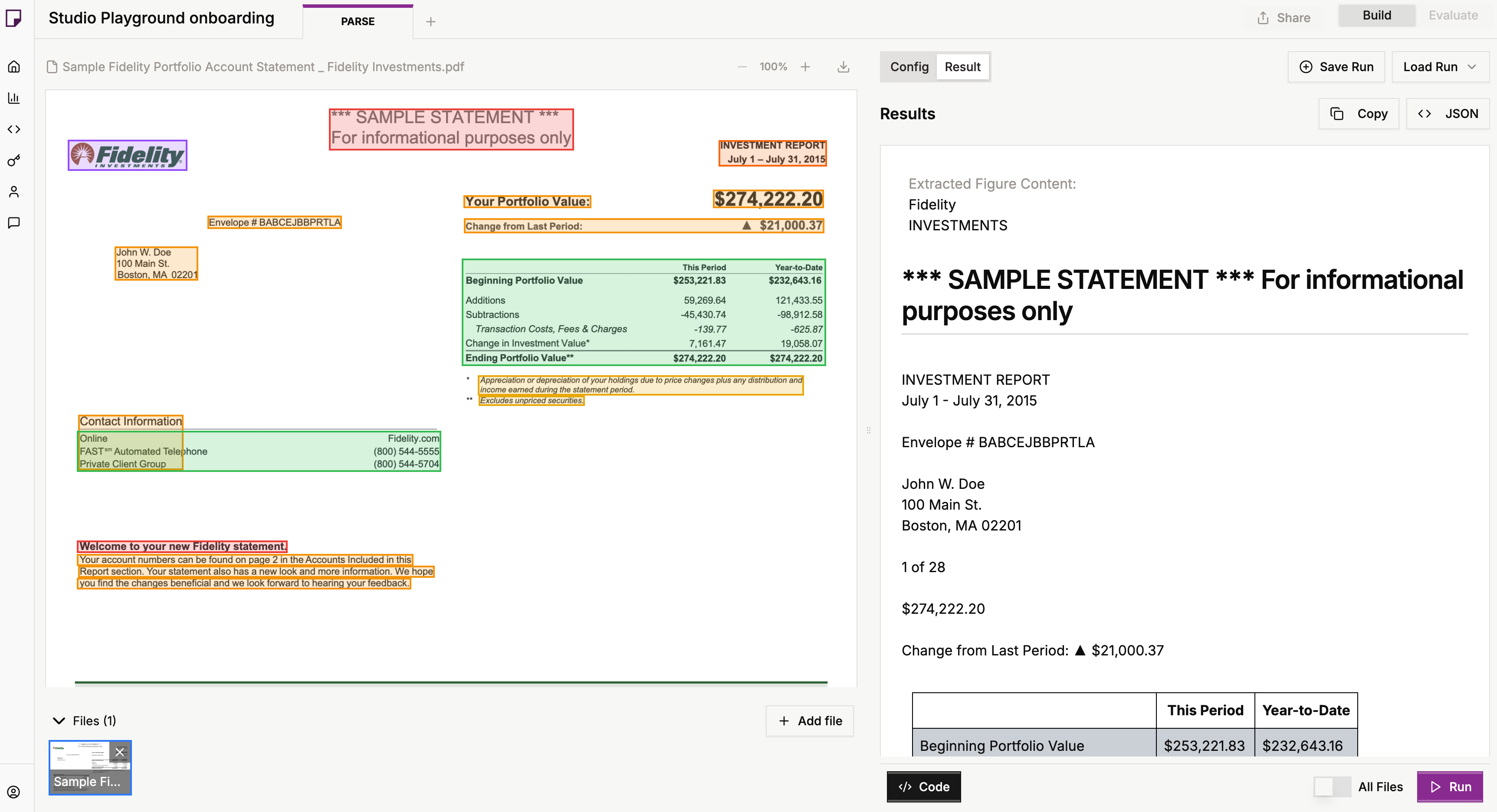Zoom in the PDF with plus icon
Viewport: 1497px width, 812px height.
click(805, 67)
